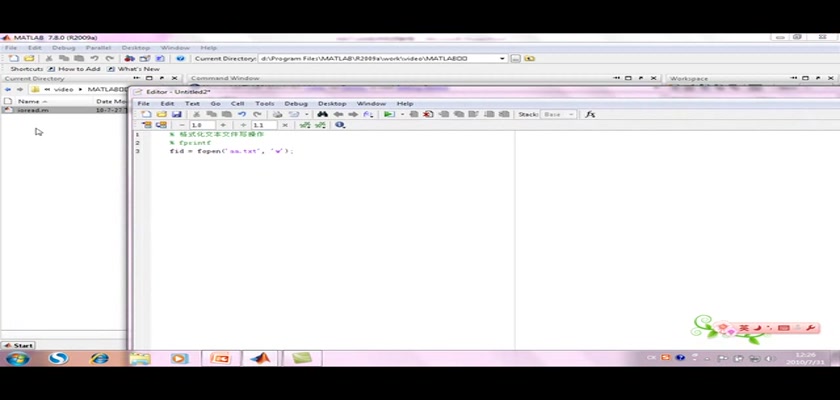Viewport: 840px width, 400px height.
Task: Open Parallel menu in MATLAB main window
Action: (x=98, y=48)
